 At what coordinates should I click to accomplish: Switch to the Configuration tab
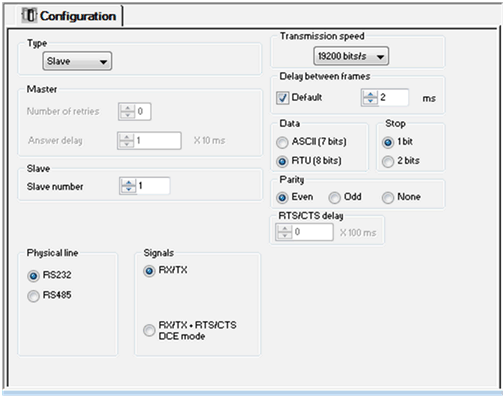(69, 16)
